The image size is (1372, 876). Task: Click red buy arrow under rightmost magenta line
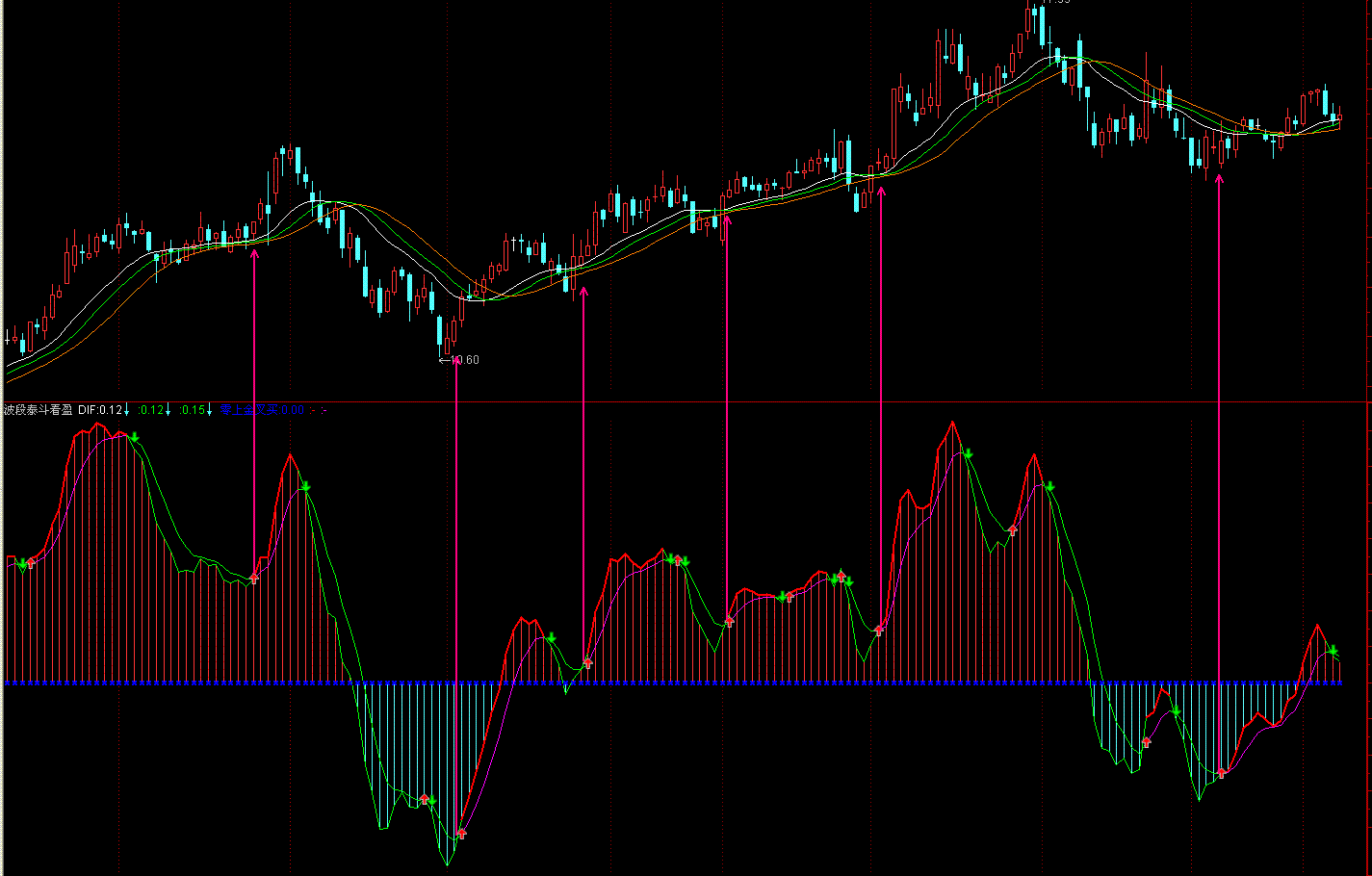1221,772
